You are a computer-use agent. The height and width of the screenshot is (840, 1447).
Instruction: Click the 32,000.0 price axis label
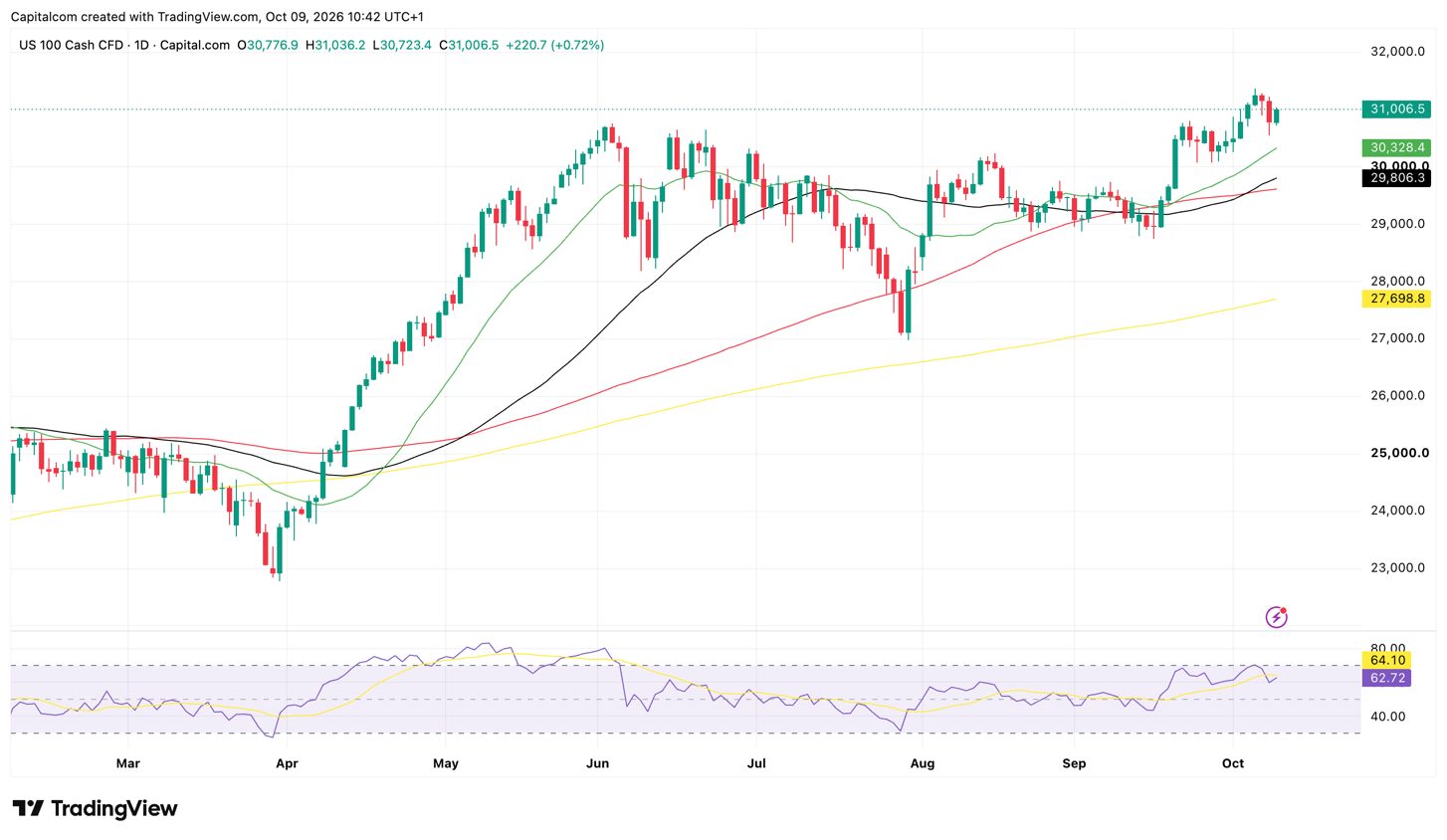1397,52
